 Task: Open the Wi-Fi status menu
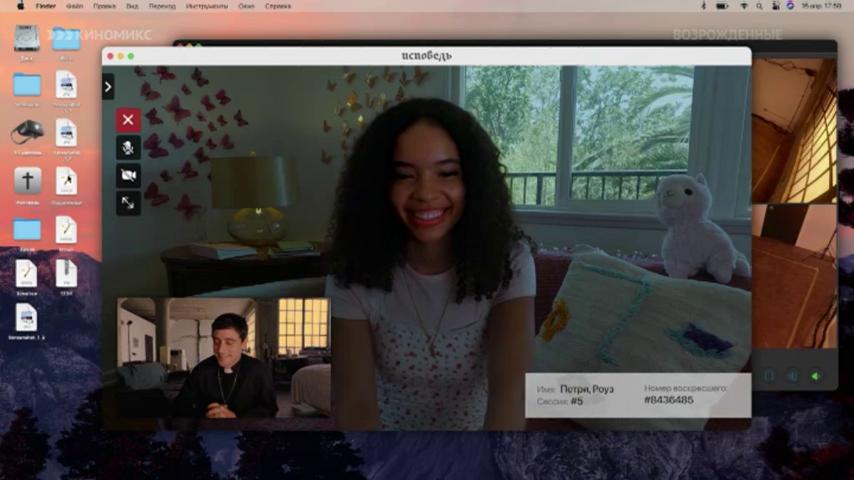click(744, 6)
